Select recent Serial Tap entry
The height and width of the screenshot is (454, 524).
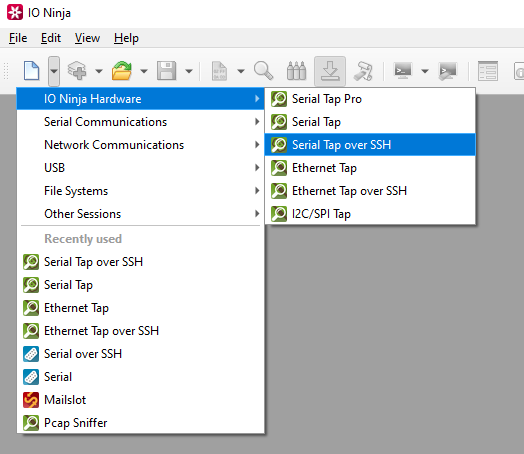pyautogui.click(x=140, y=285)
